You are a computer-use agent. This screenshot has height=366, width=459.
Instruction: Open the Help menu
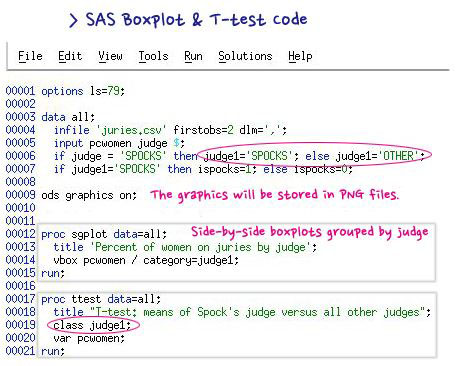300,56
